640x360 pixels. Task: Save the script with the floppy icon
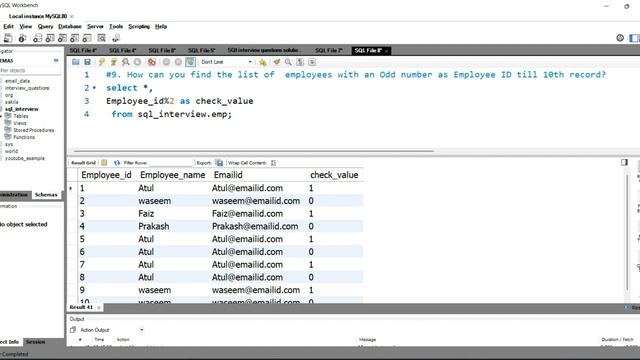(x=87, y=62)
